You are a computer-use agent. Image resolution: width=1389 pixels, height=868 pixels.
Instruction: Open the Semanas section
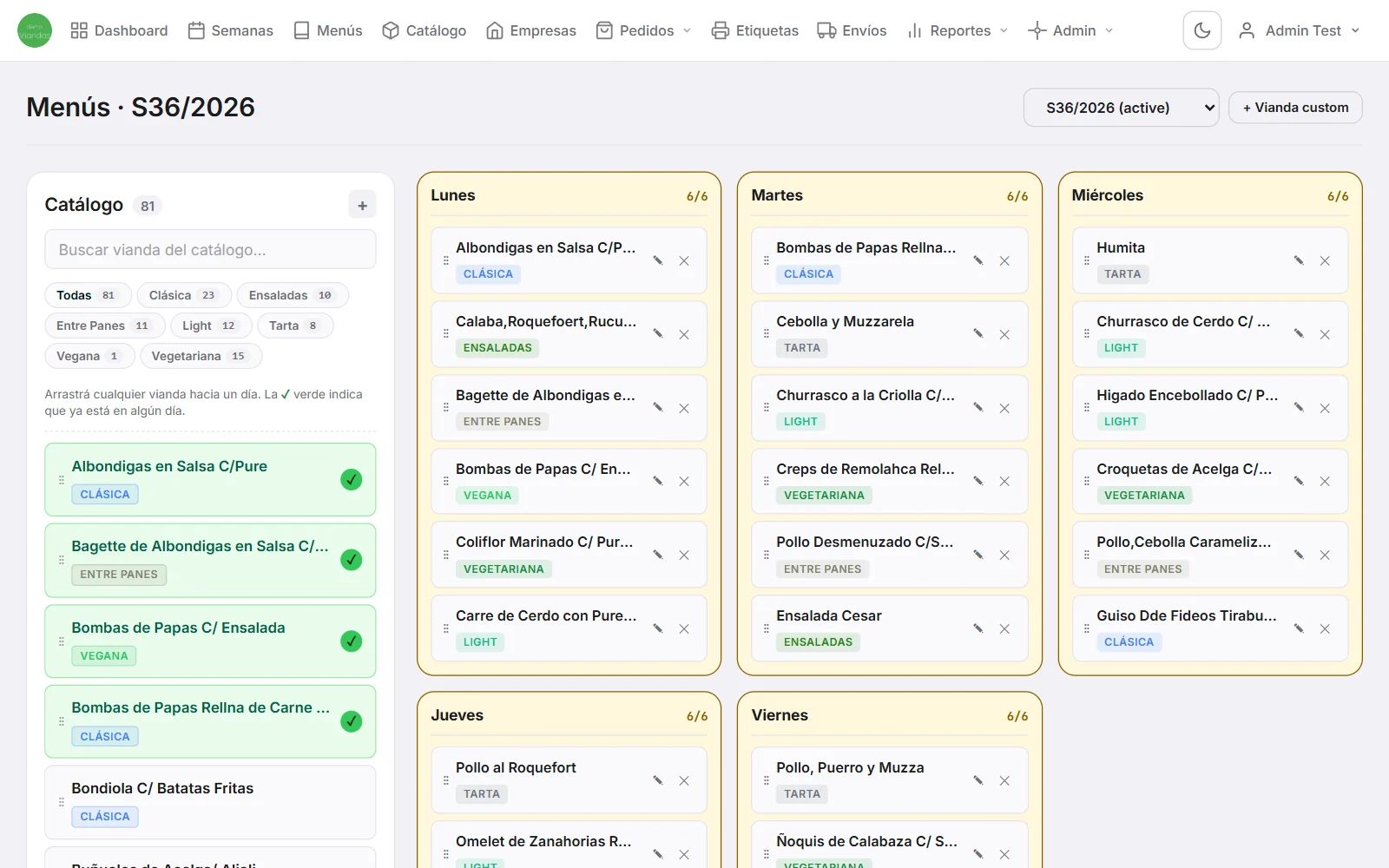(231, 30)
